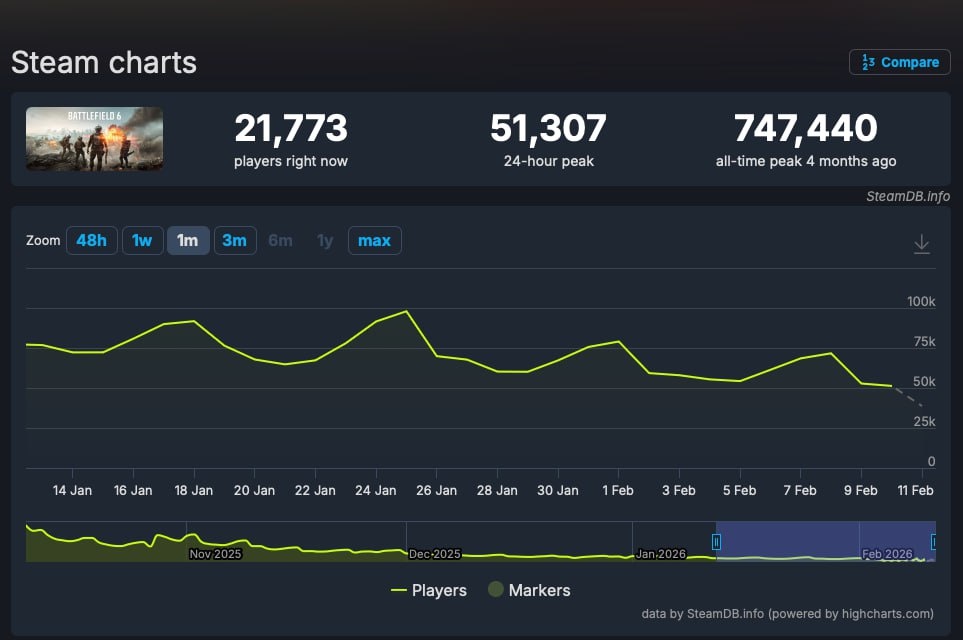This screenshot has width=963, height=640.
Task: Click the 25k y-axis label
Action: [924, 421]
